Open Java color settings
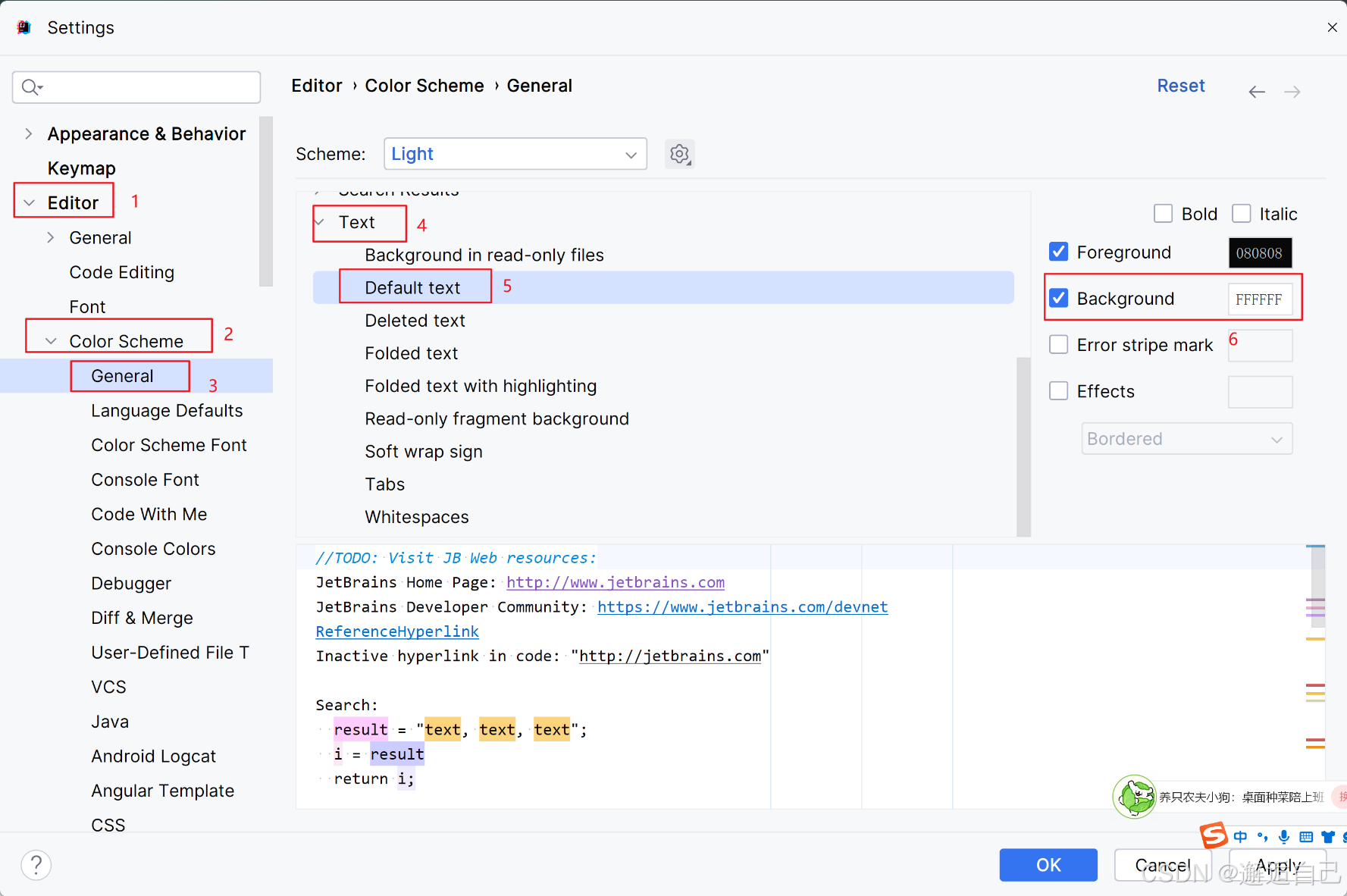 pos(110,722)
